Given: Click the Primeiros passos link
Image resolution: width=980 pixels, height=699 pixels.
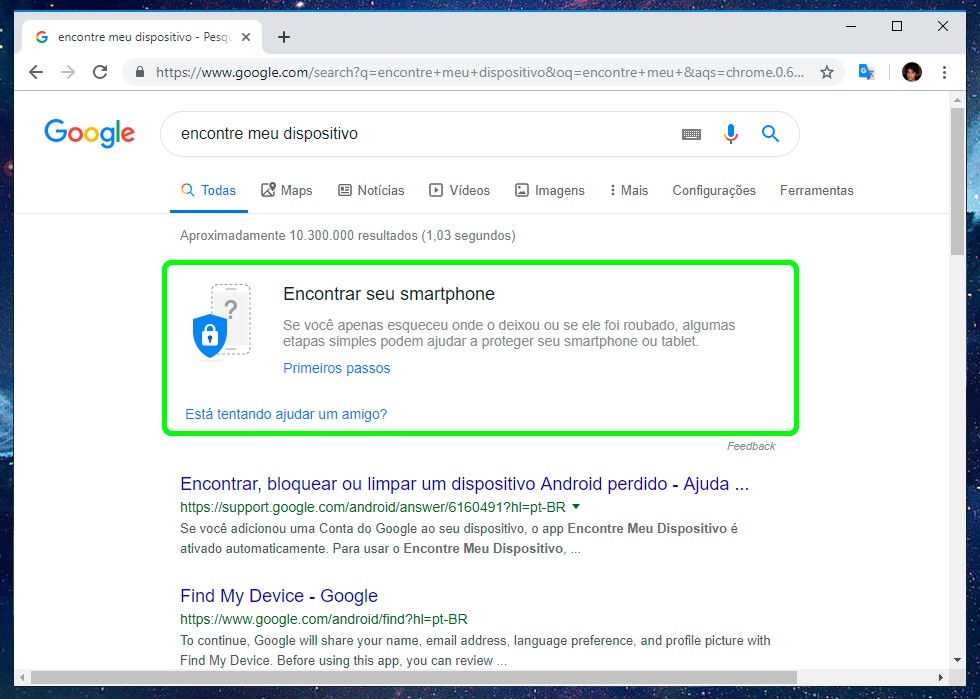Looking at the screenshot, I should coord(336,368).
